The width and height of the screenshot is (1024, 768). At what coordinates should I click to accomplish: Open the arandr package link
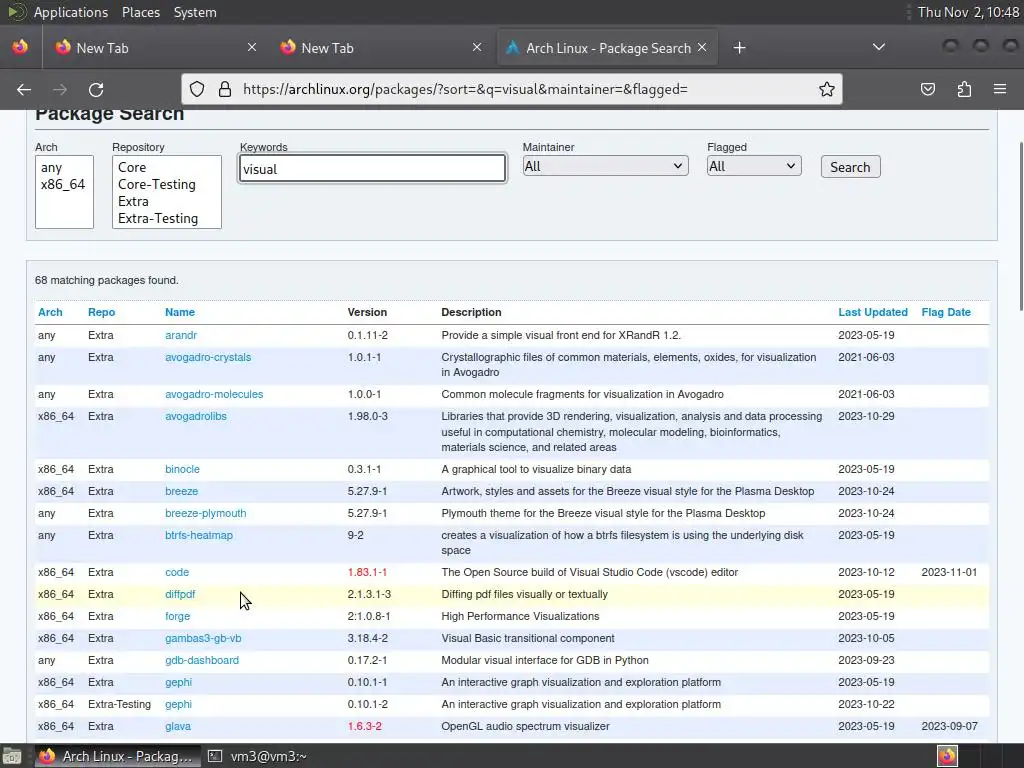point(181,335)
